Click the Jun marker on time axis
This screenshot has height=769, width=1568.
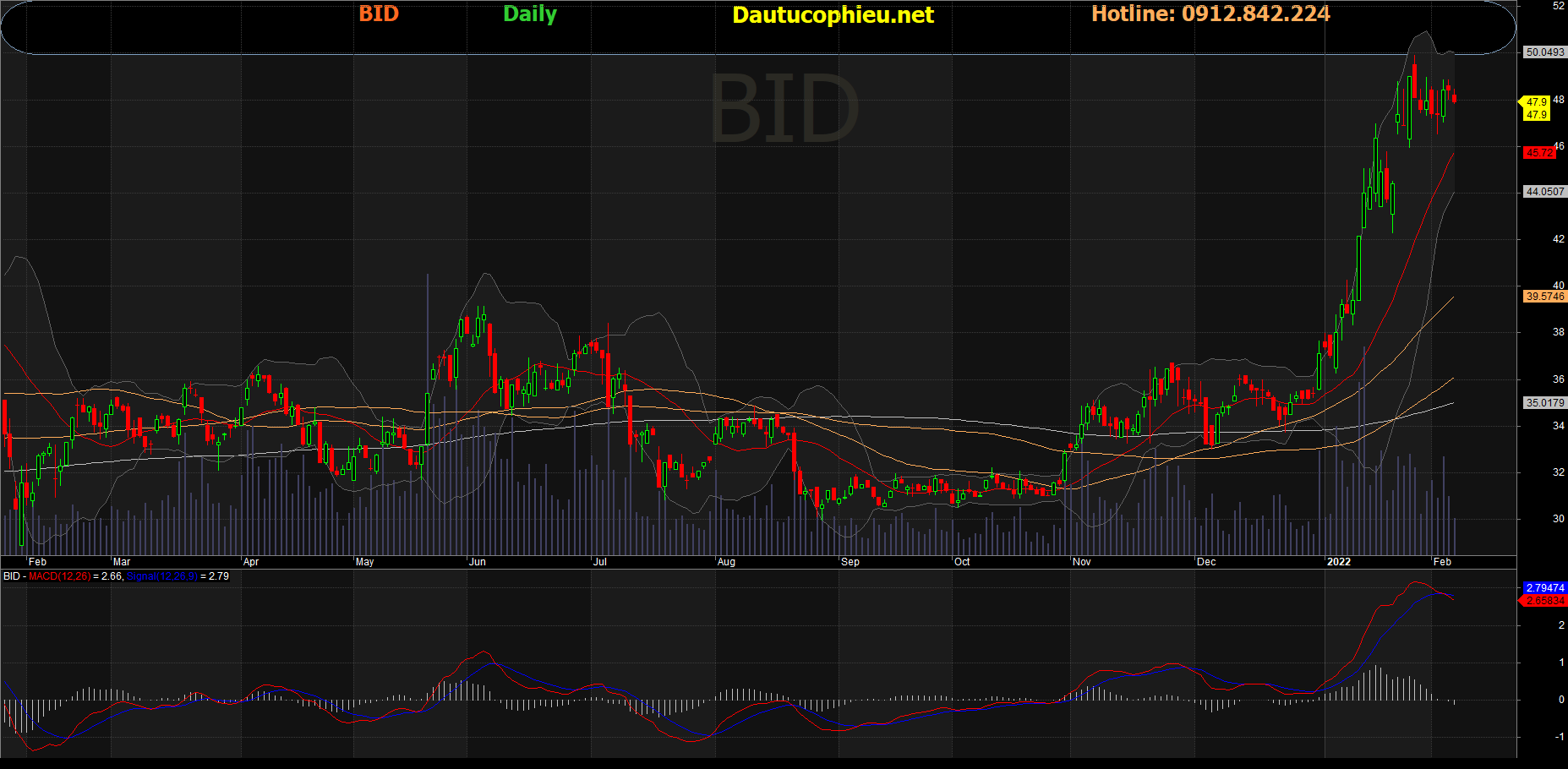478,562
